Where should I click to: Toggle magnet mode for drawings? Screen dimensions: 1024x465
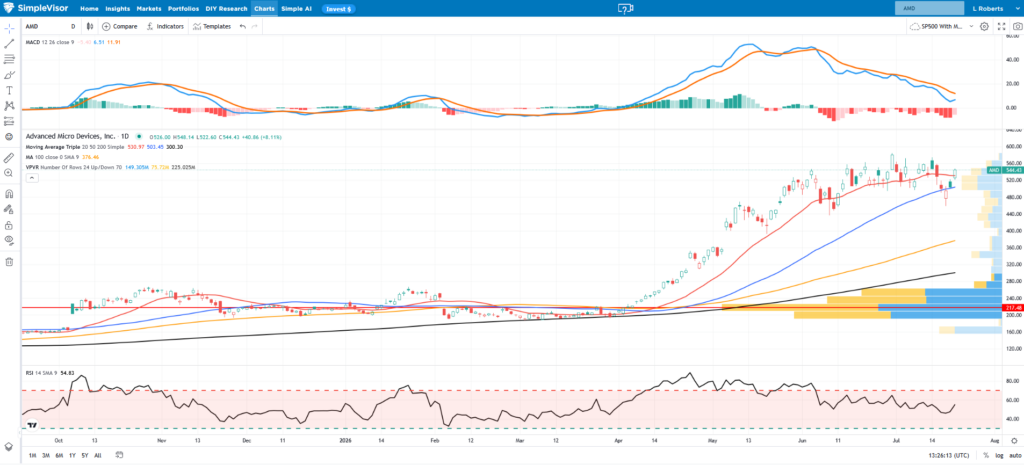pyautogui.click(x=9, y=194)
